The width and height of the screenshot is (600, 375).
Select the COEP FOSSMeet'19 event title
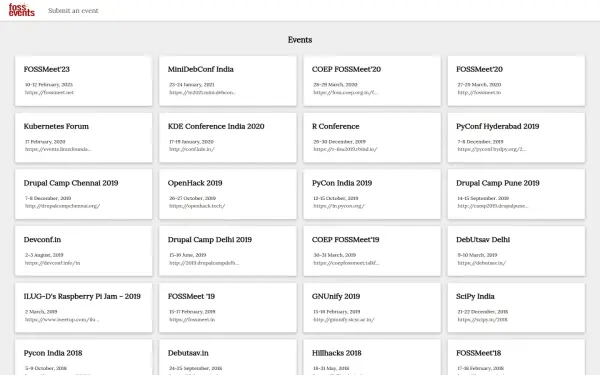coord(346,240)
